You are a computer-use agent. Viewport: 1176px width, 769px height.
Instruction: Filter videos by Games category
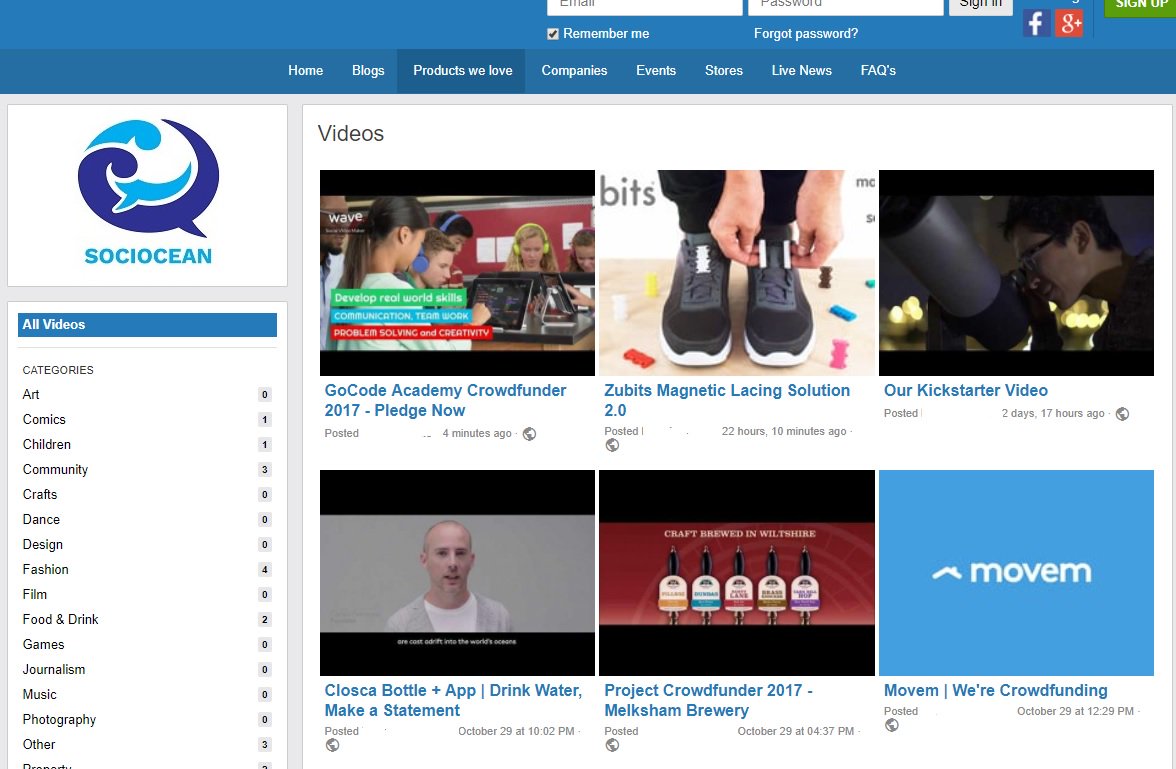44,644
